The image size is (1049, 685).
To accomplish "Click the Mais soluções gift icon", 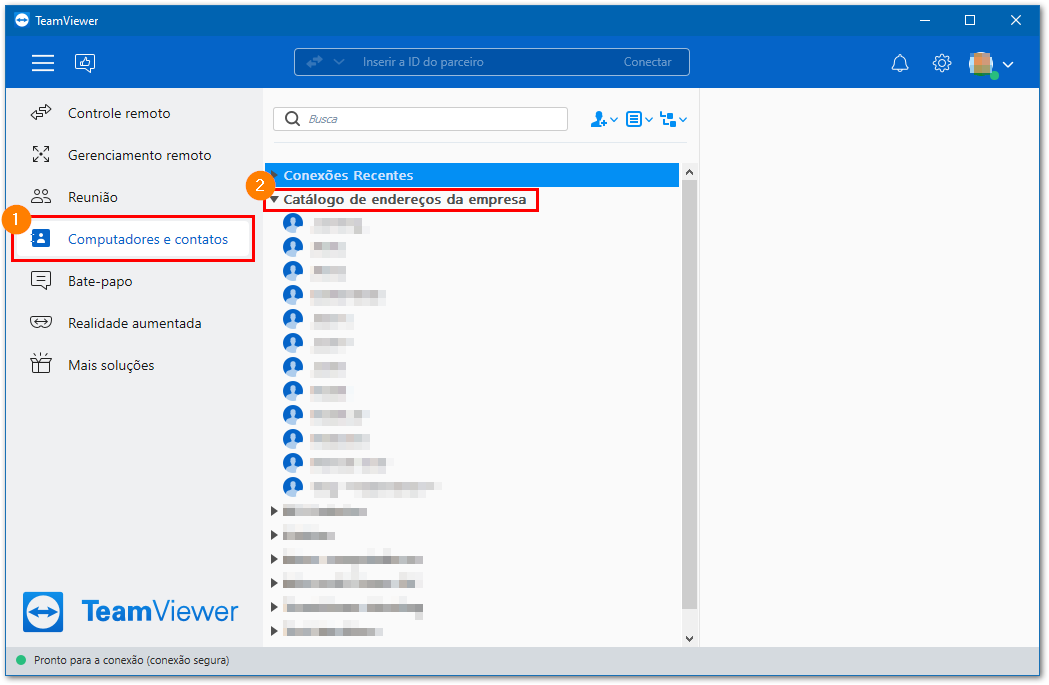I will coord(41,363).
